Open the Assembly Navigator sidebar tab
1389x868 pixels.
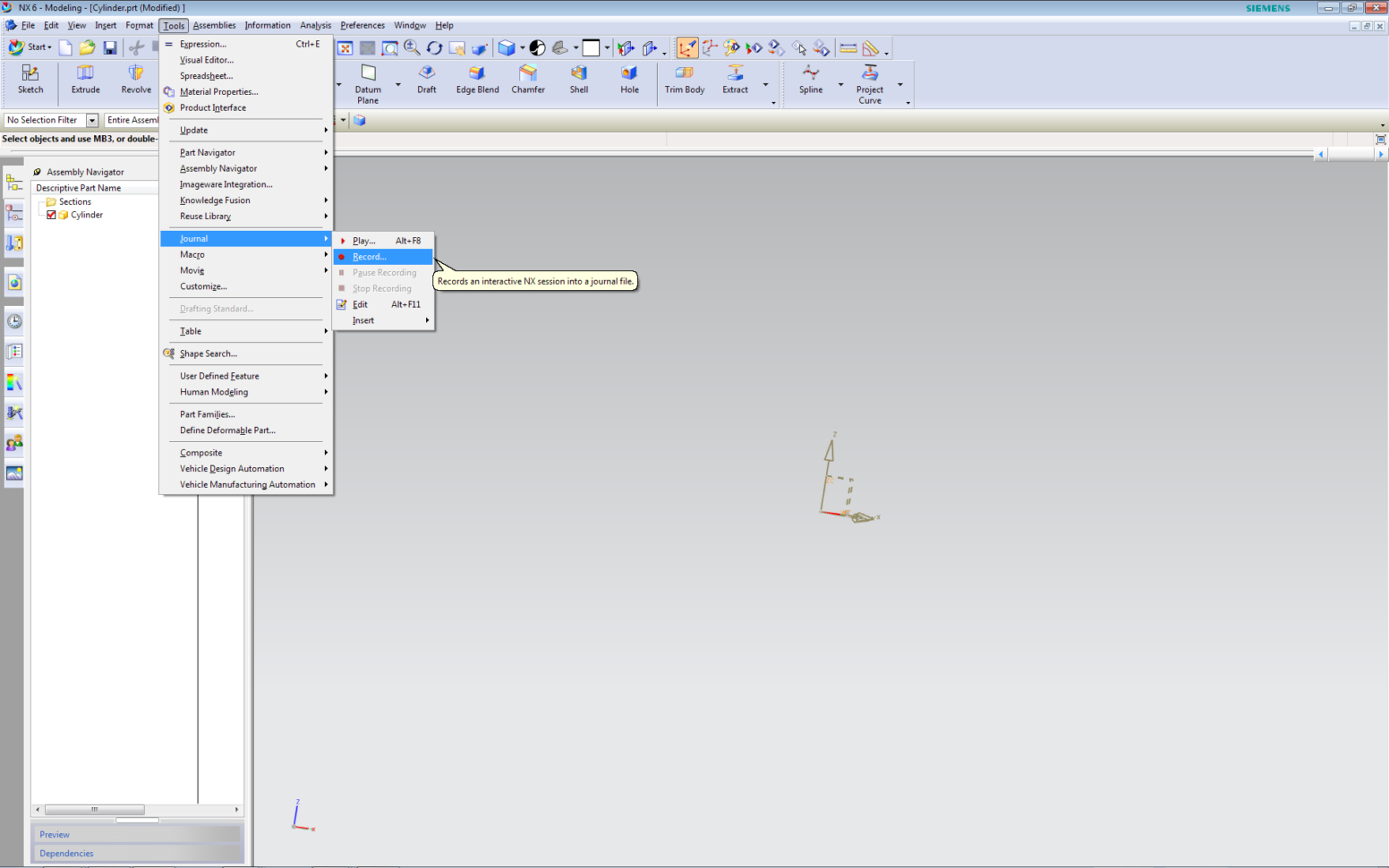tap(14, 183)
